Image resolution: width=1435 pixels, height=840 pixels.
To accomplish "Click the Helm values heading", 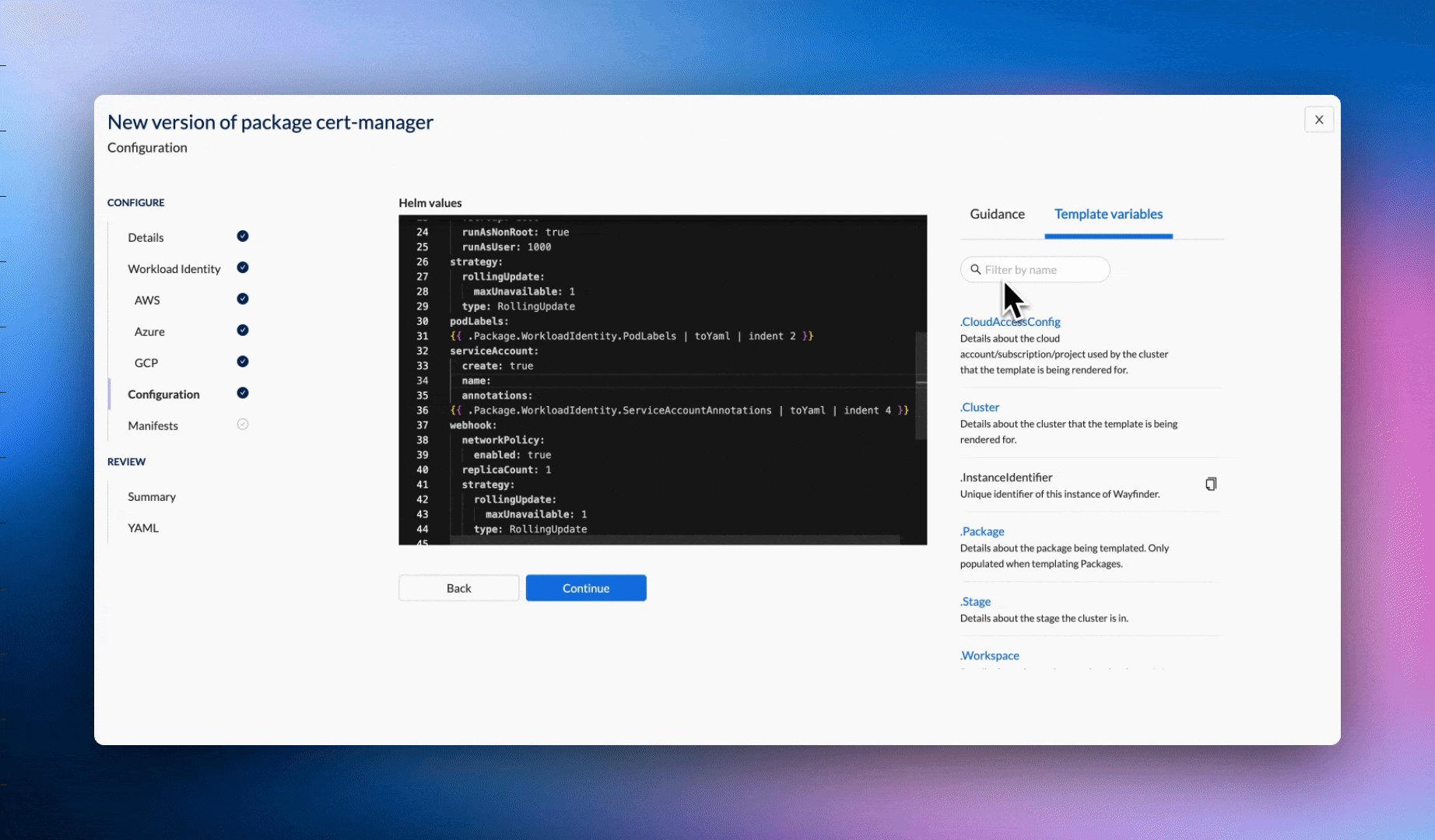I will (x=430, y=203).
